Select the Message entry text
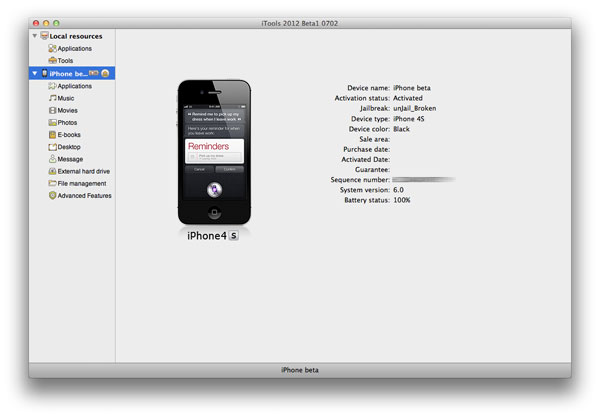The width and height of the screenshot is (600, 418). point(70,159)
